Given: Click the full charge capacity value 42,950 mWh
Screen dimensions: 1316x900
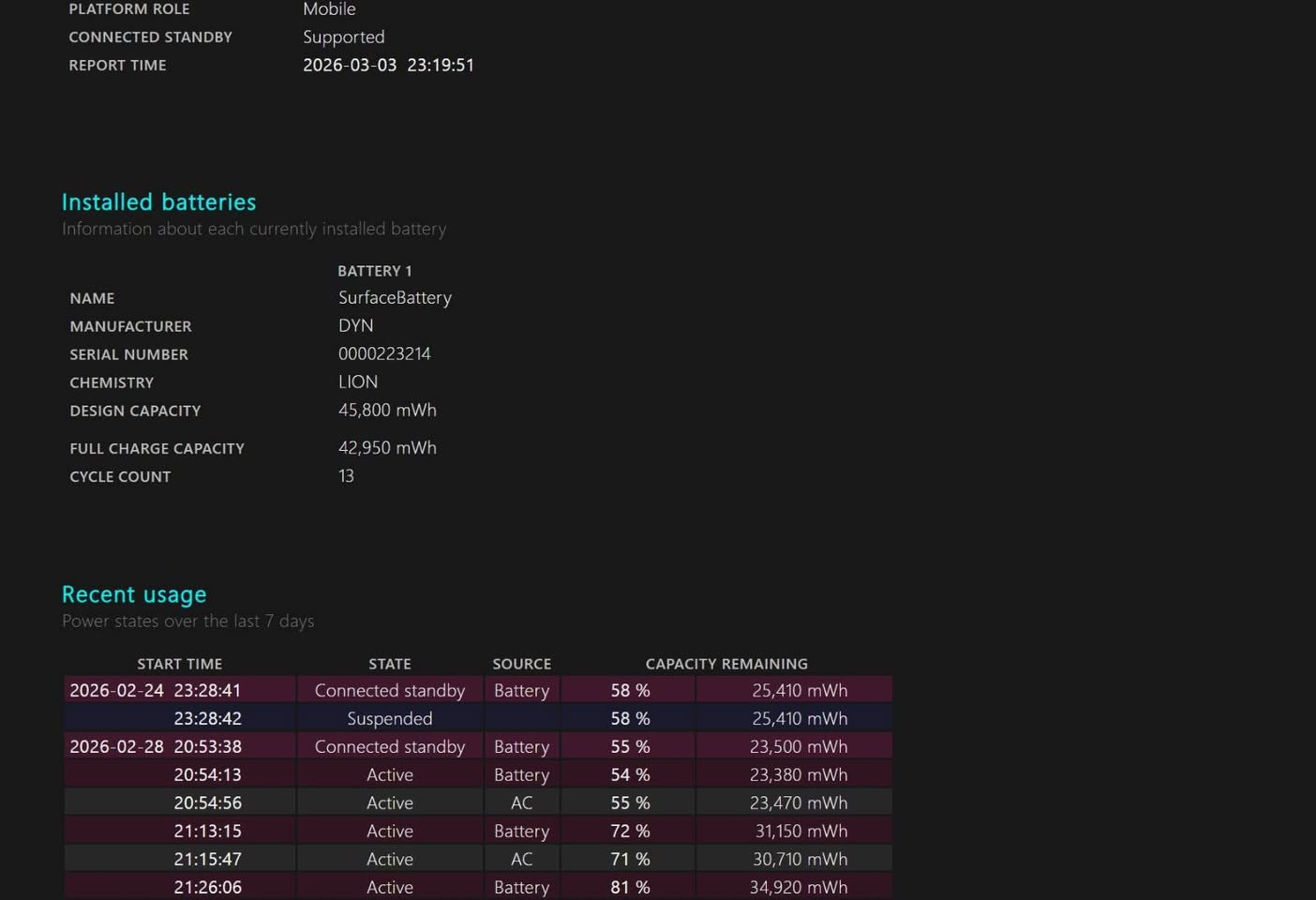Looking at the screenshot, I should pos(387,448).
